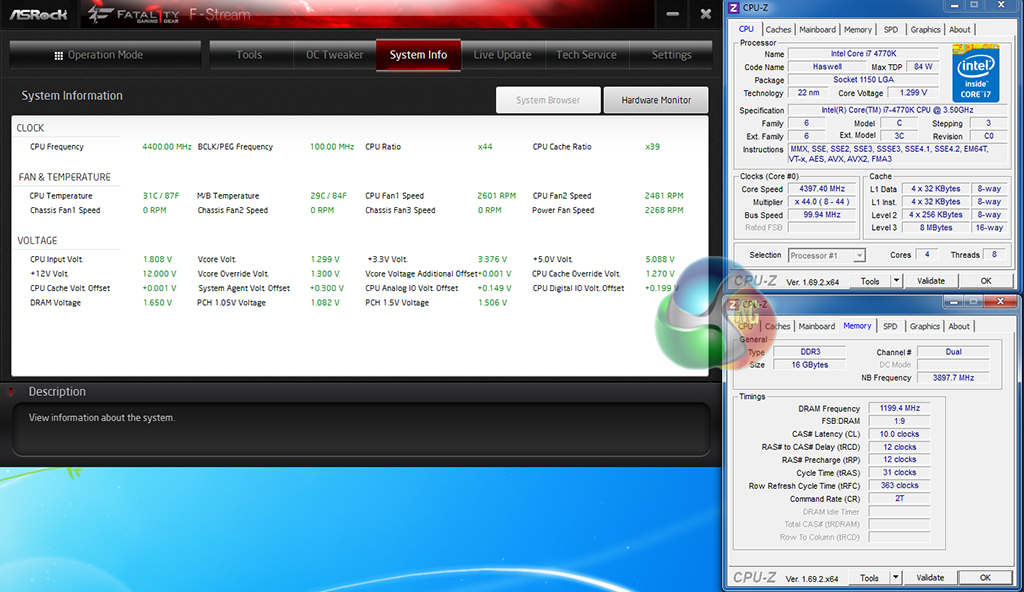This screenshot has width=1024, height=592.
Task: Open Memory tab in top CPU-Z window
Action: (857, 29)
